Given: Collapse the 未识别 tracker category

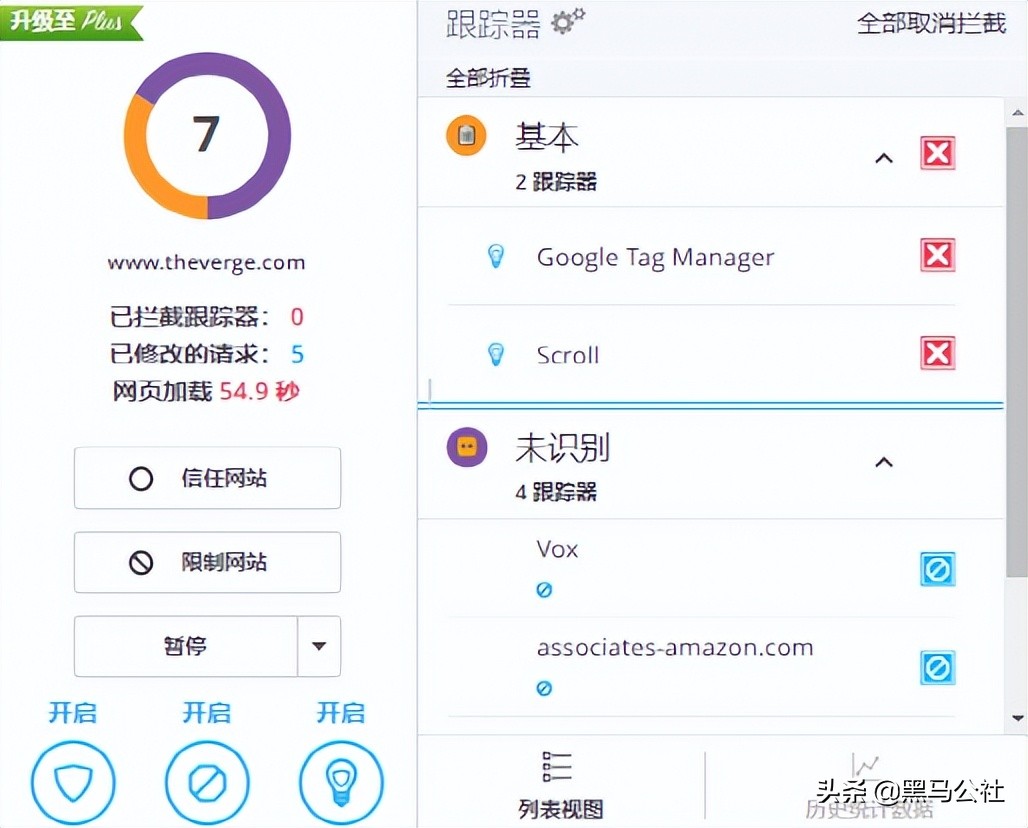Looking at the screenshot, I should click(883, 462).
